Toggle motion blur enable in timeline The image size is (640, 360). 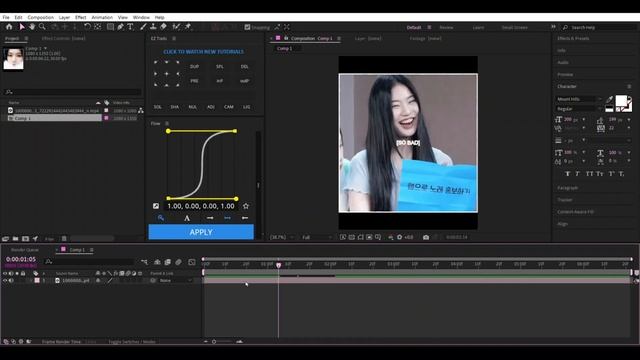point(178,262)
